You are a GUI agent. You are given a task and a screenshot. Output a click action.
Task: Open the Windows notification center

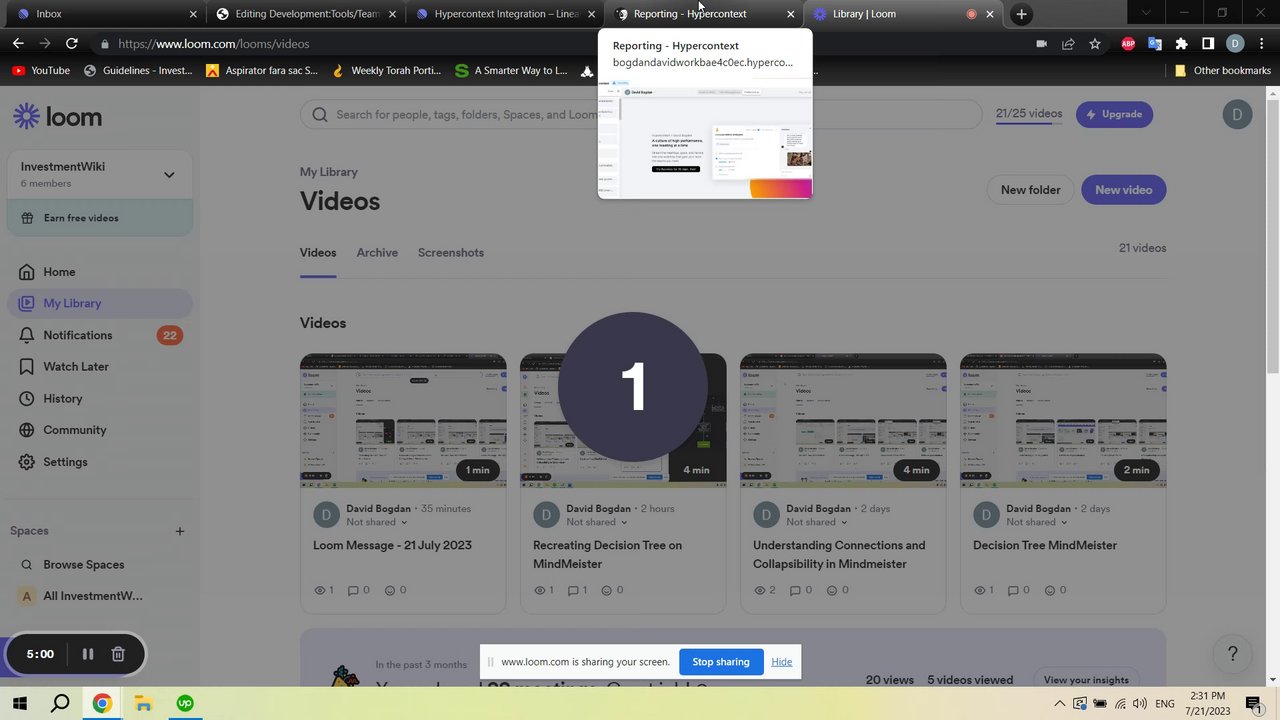point(1253,704)
